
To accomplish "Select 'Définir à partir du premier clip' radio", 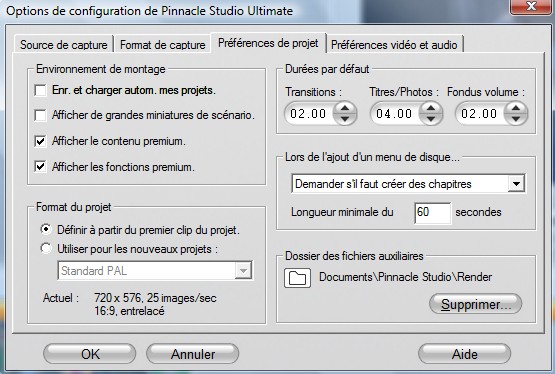I will click(x=46, y=229).
